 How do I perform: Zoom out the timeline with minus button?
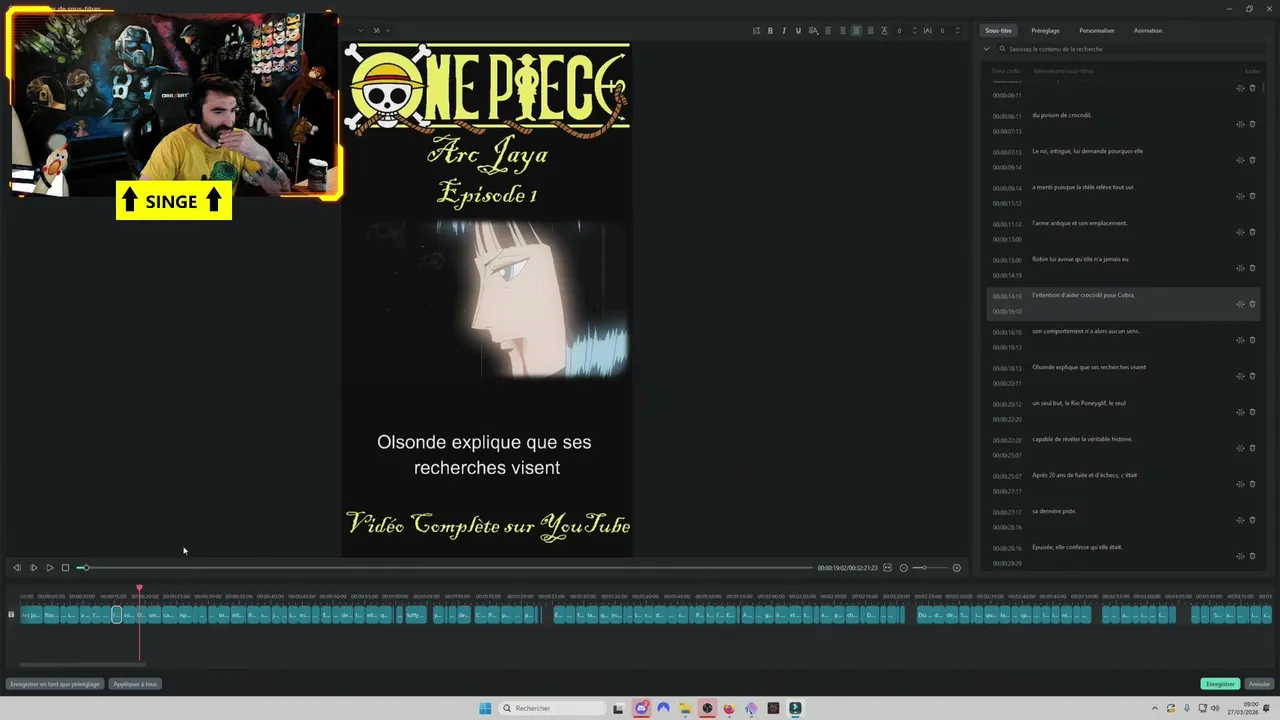pyautogui.click(x=903, y=568)
